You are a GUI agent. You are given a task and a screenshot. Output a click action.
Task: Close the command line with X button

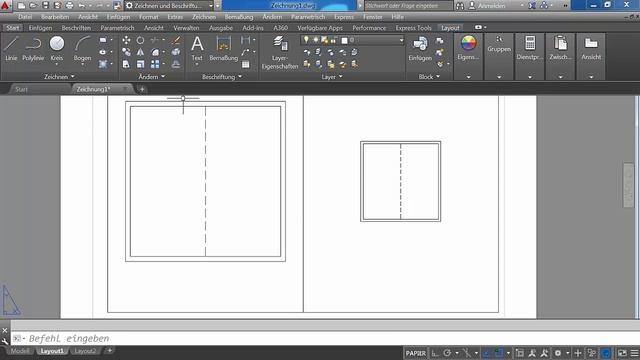click(x=4, y=330)
